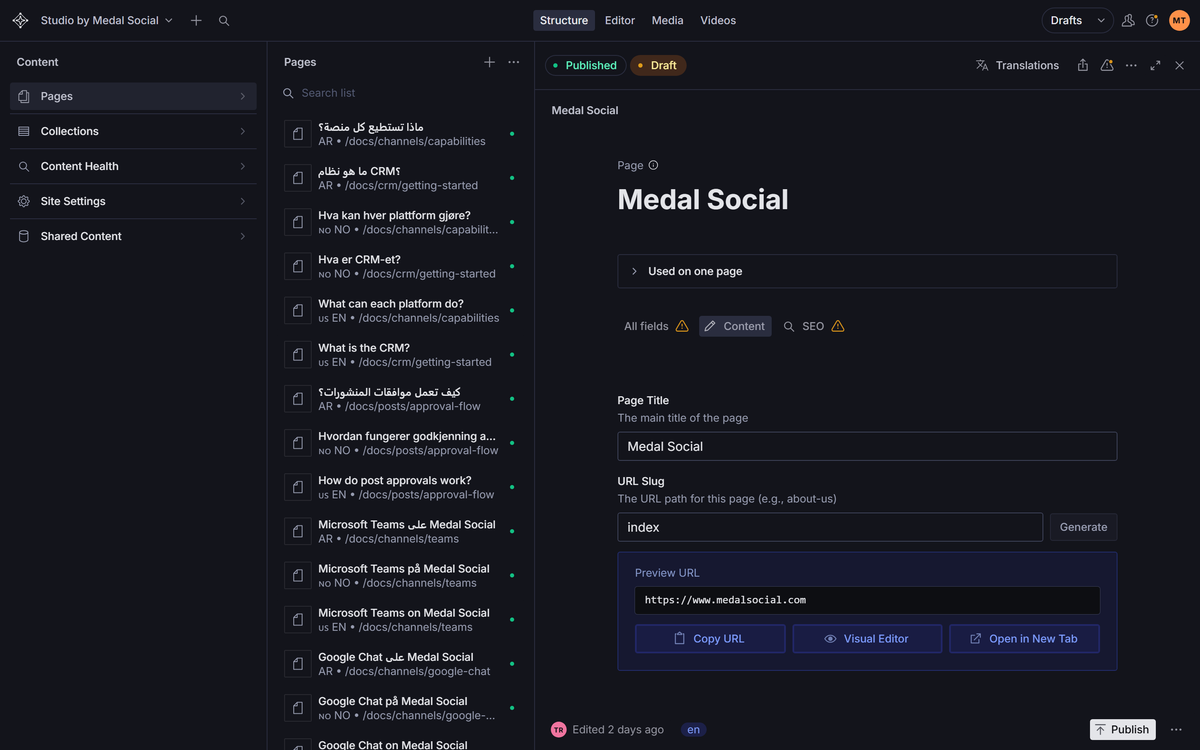Switch to the Draft version chip

point(658,65)
